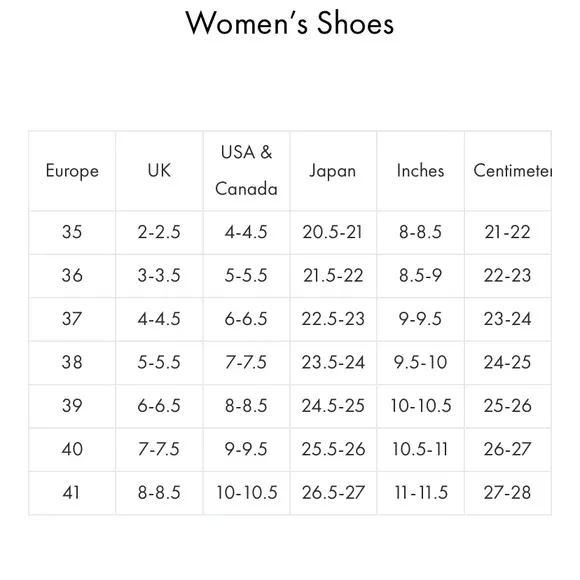Viewport: 580px width, 580px height.
Task: Select the Japan 20.5-21 cell
Action: (x=333, y=232)
